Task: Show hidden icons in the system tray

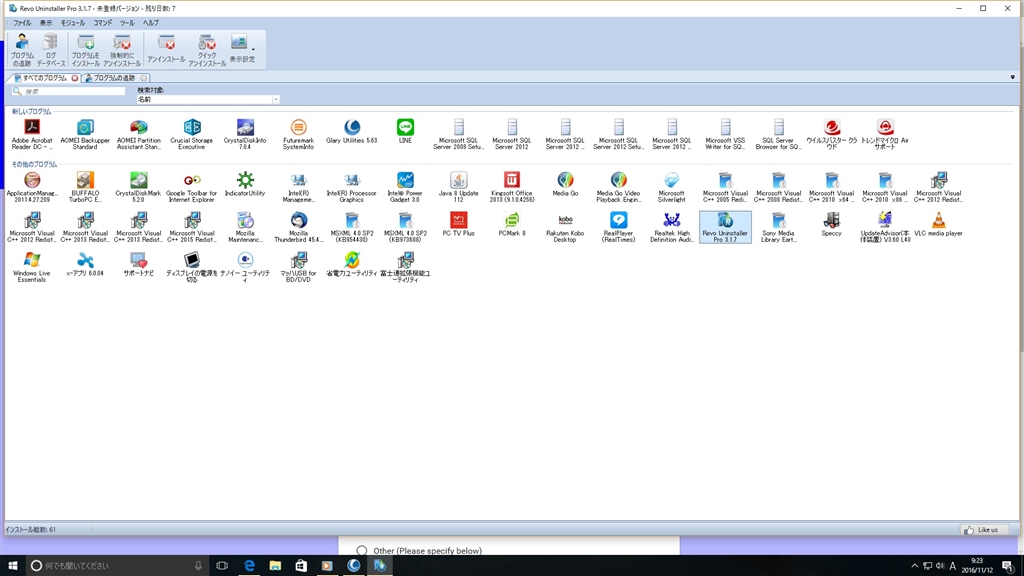Action: click(914, 566)
